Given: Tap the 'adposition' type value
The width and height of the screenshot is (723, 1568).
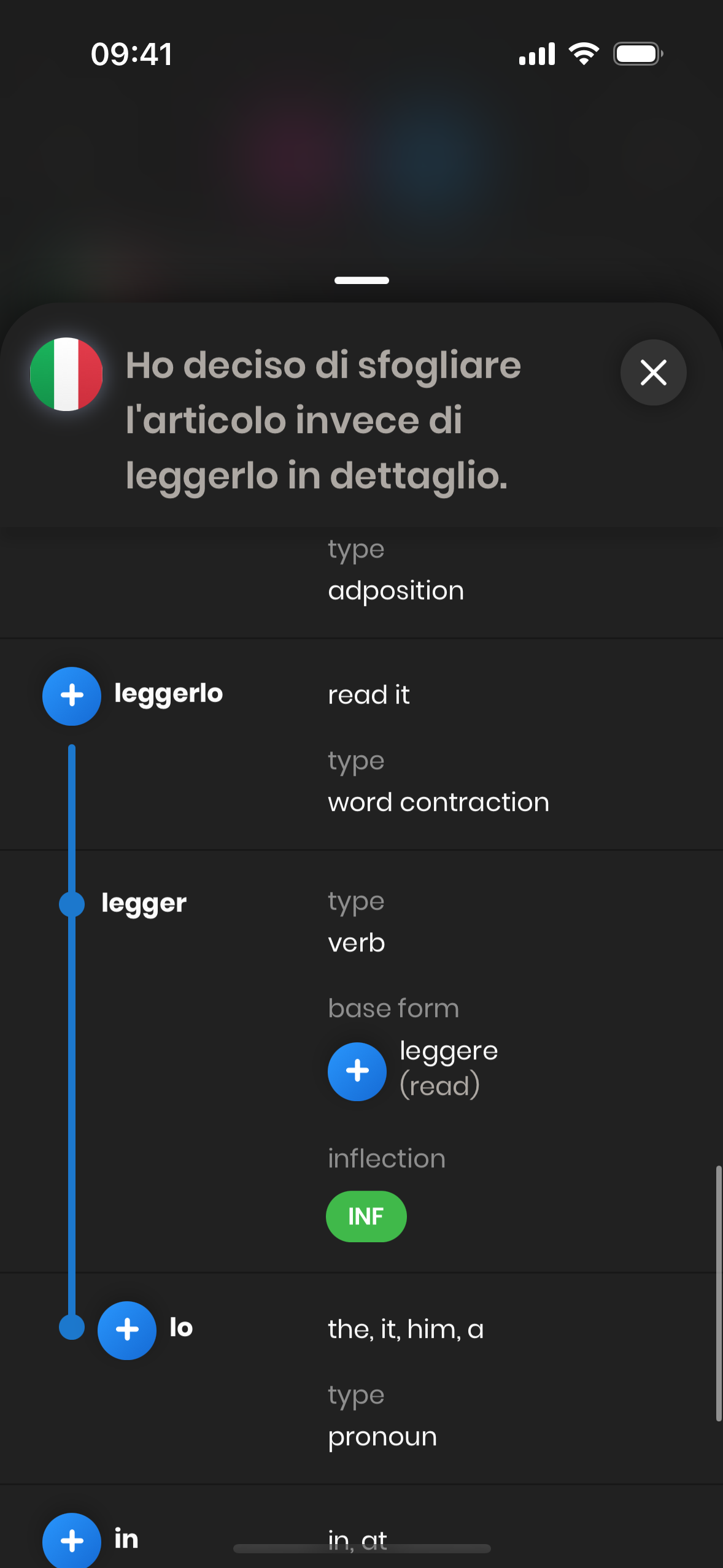Looking at the screenshot, I should 396,591.
